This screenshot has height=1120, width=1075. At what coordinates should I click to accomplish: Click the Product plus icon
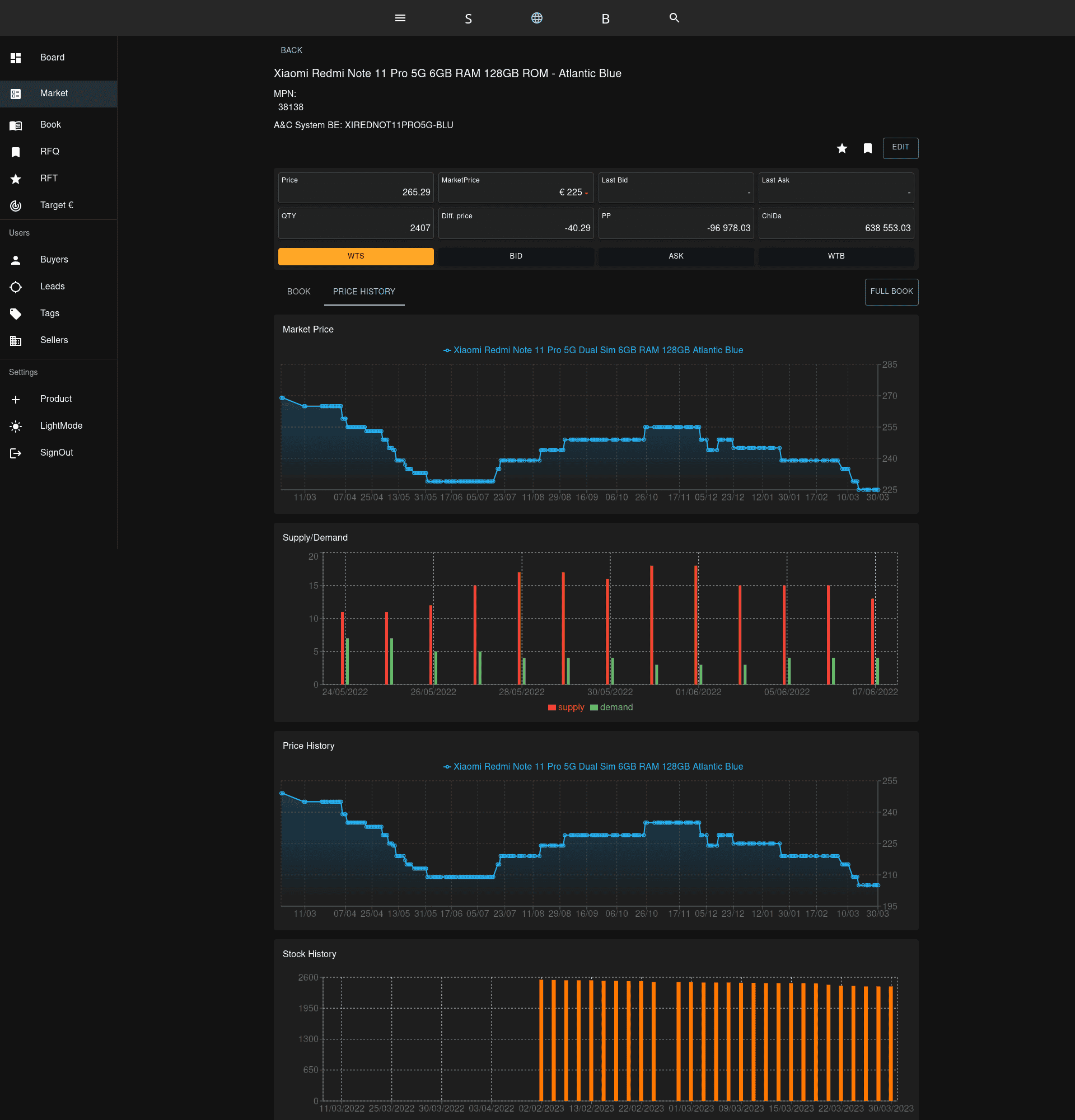click(x=16, y=400)
